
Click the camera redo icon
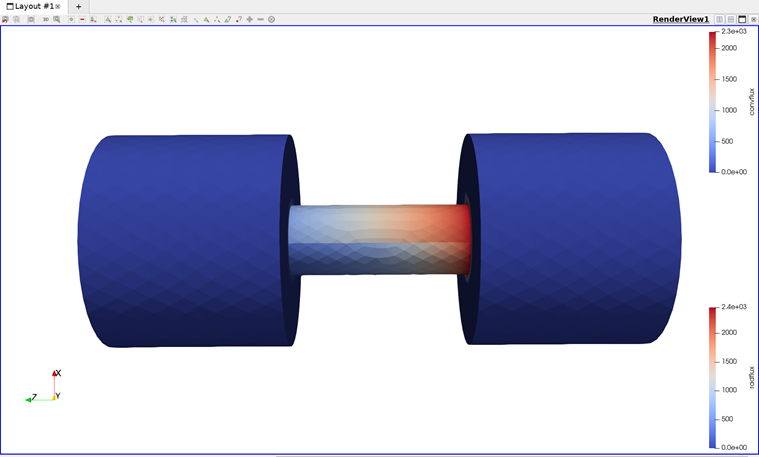point(17,19)
